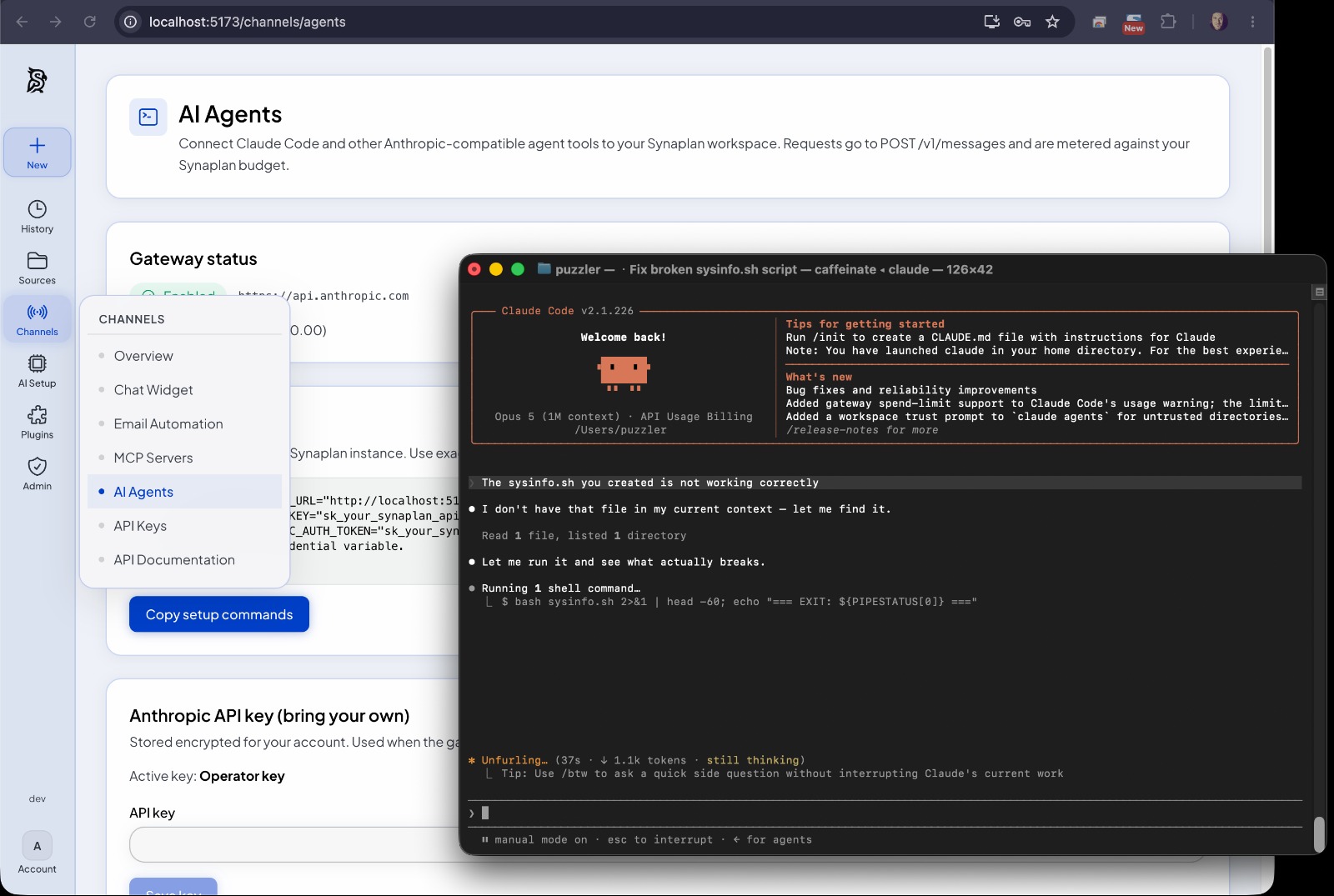Image resolution: width=1334 pixels, height=896 pixels.
Task: Click the terminal scrollback toggle icon at top right
Action: 1319,292
